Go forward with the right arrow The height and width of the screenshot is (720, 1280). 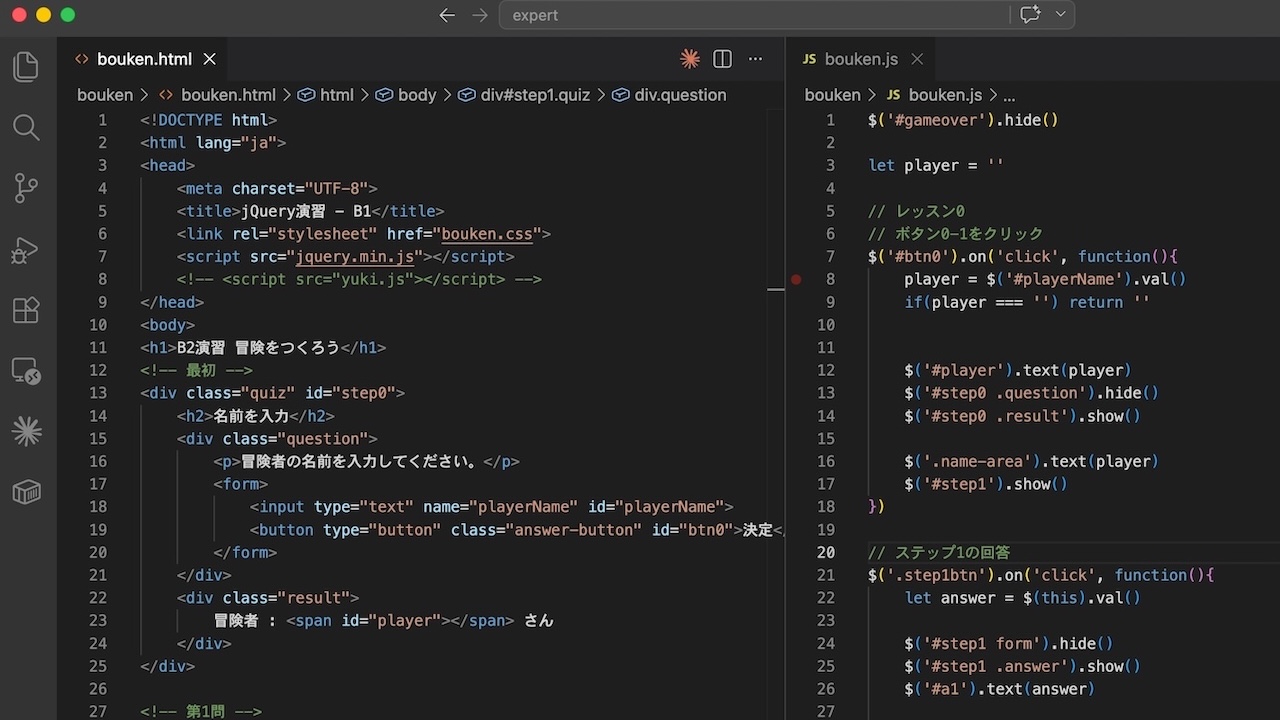(x=480, y=15)
